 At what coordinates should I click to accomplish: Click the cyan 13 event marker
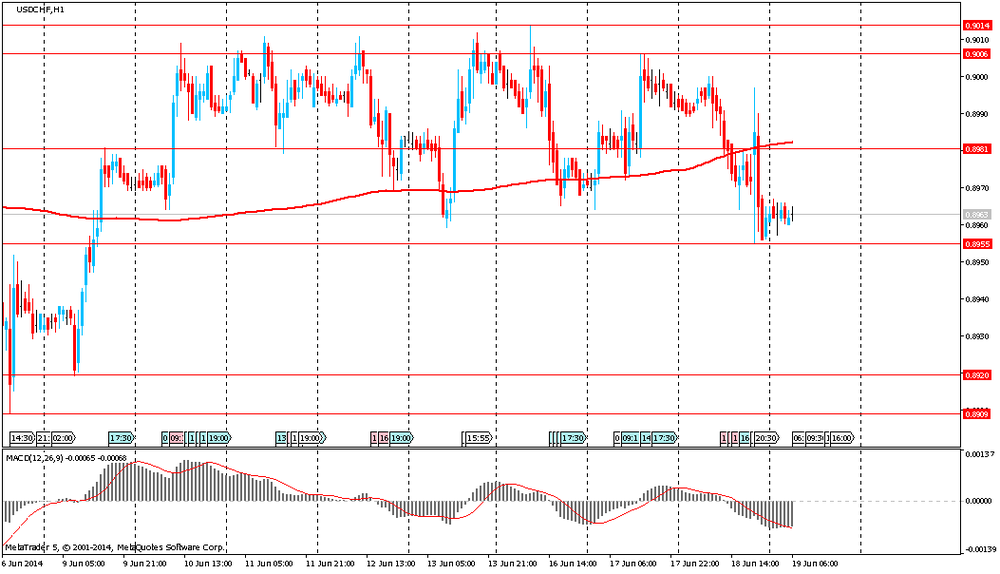coord(281,438)
